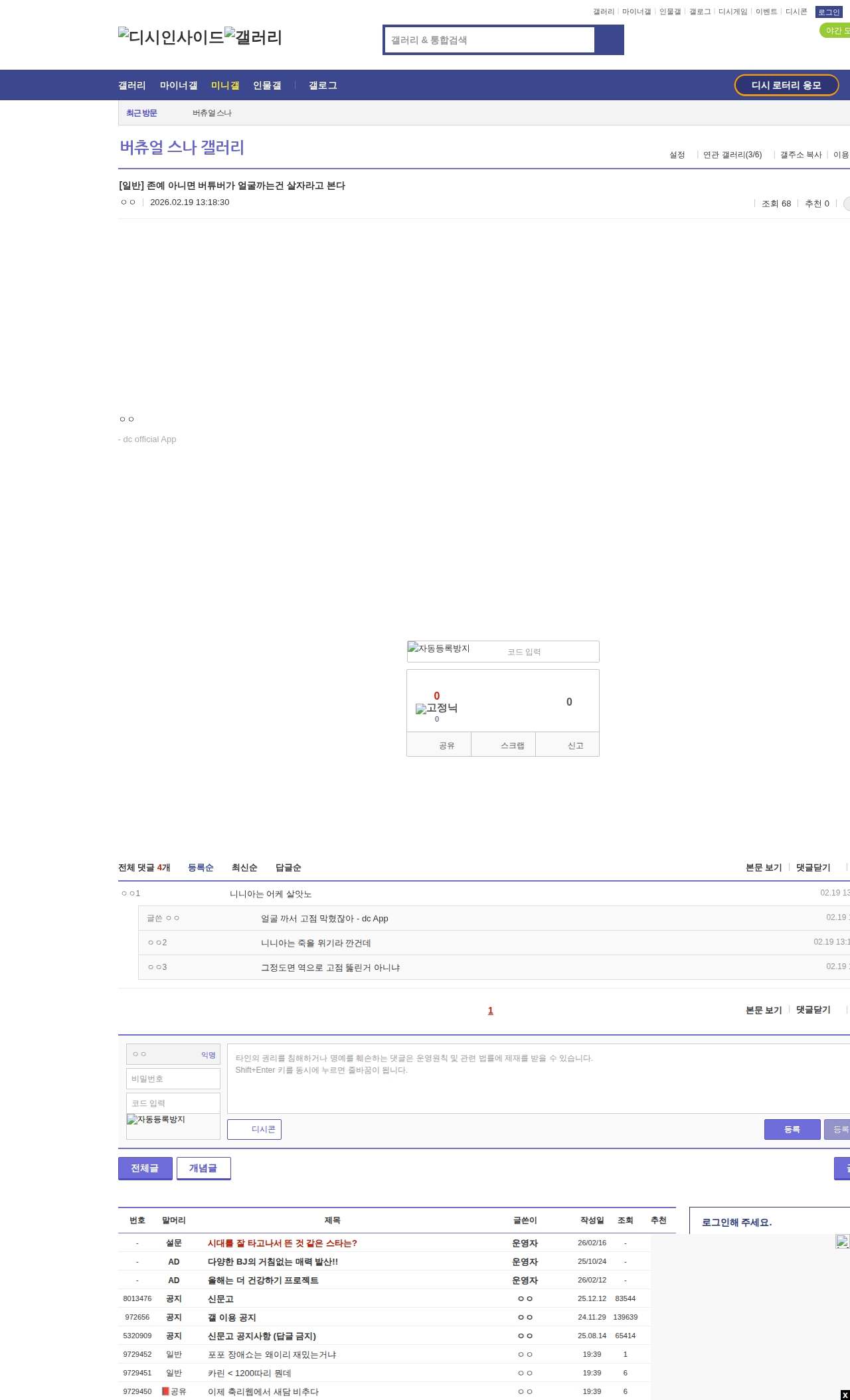Open post "이제 축리웹에서 새담 비추다"
850x1400 pixels.
(x=263, y=1392)
